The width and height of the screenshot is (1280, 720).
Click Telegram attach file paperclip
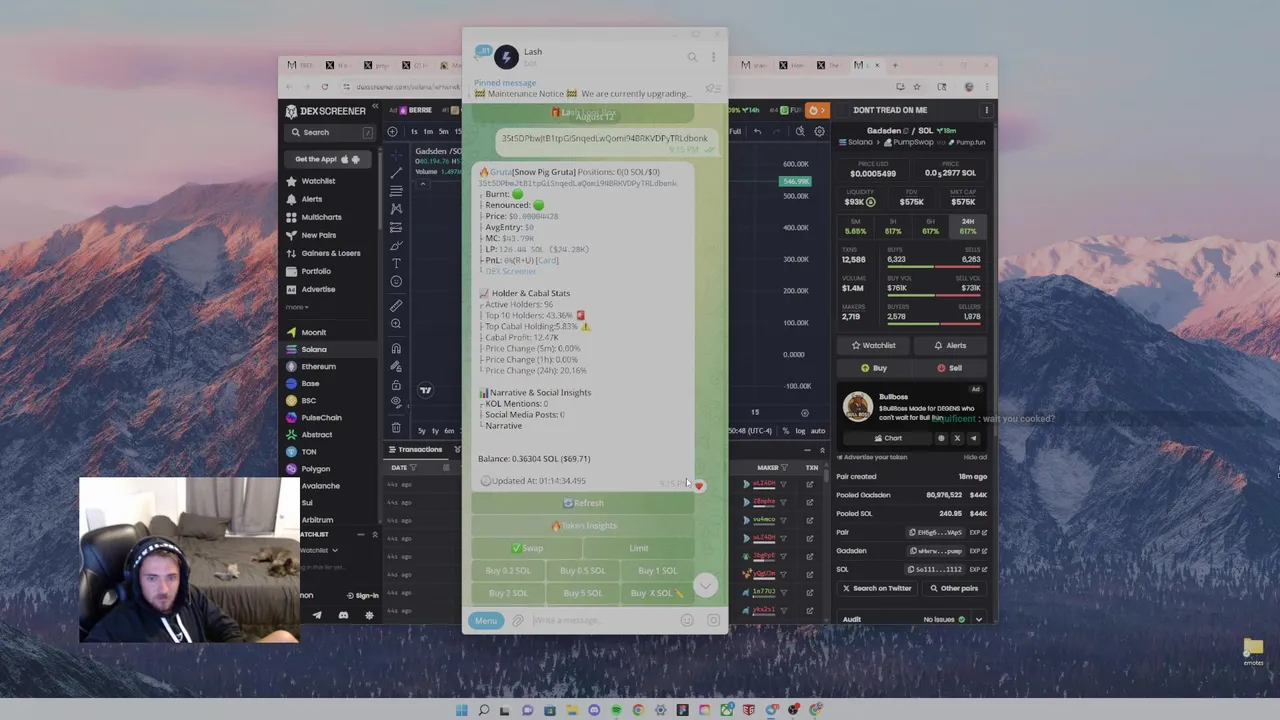tap(518, 621)
